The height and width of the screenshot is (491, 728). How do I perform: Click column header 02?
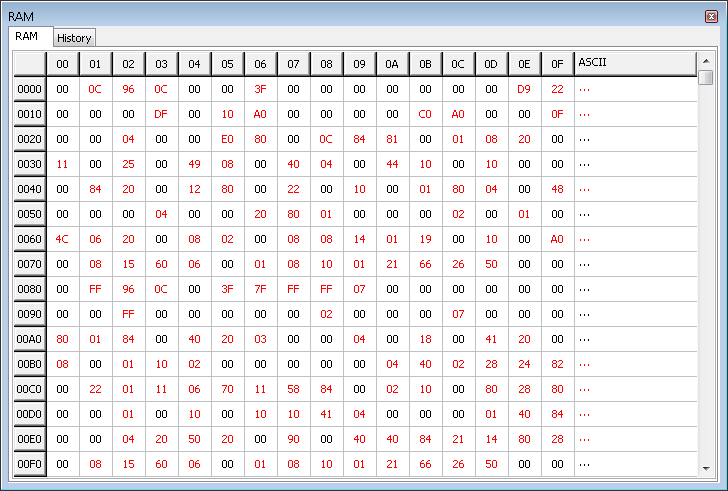(x=129, y=64)
